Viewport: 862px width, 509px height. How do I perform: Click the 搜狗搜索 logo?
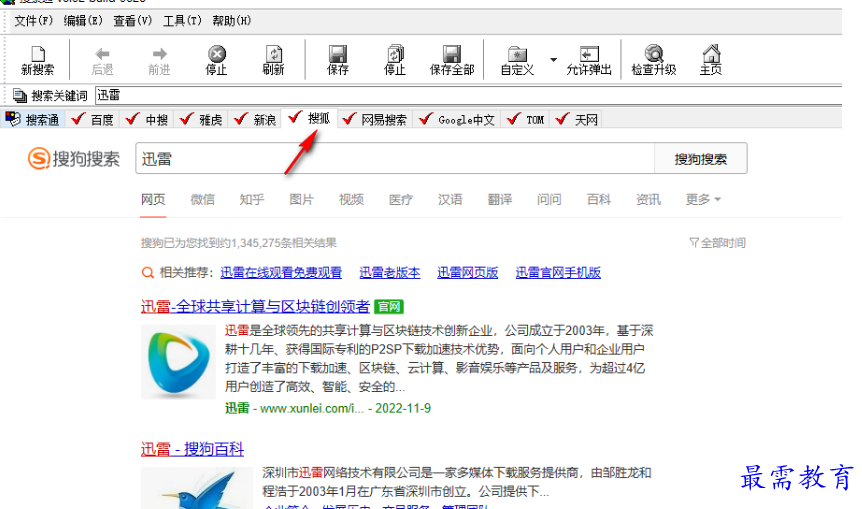[x=74, y=159]
